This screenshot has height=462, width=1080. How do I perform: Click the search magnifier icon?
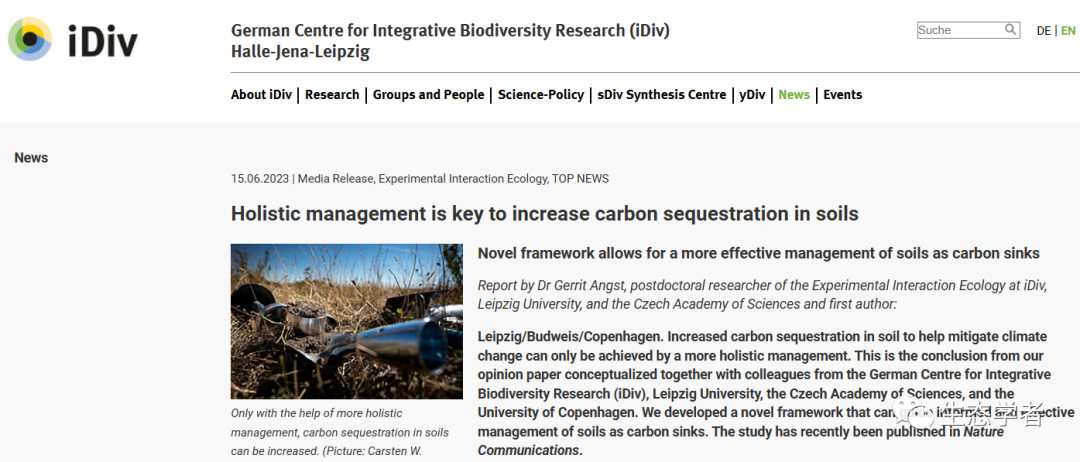pos(1011,30)
